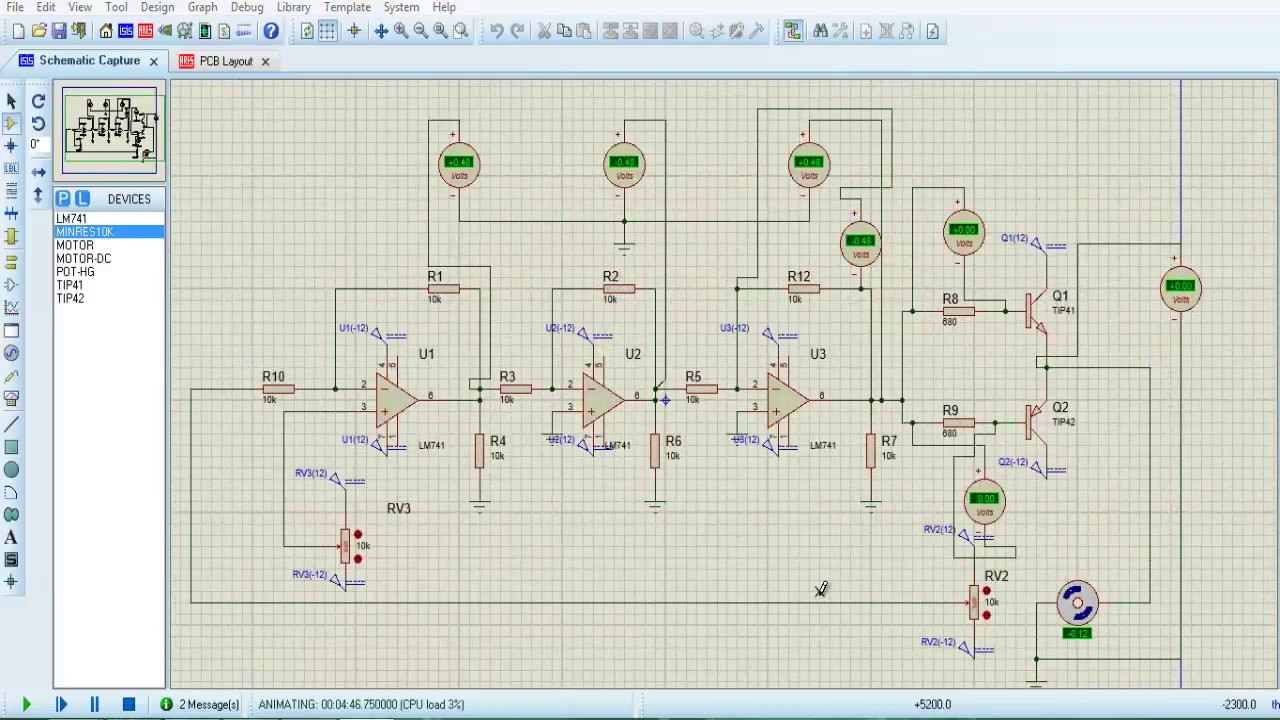This screenshot has height=720, width=1280.
Task: Click the RV3 potentiometer decrease actuator
Action: pos(357,559)
